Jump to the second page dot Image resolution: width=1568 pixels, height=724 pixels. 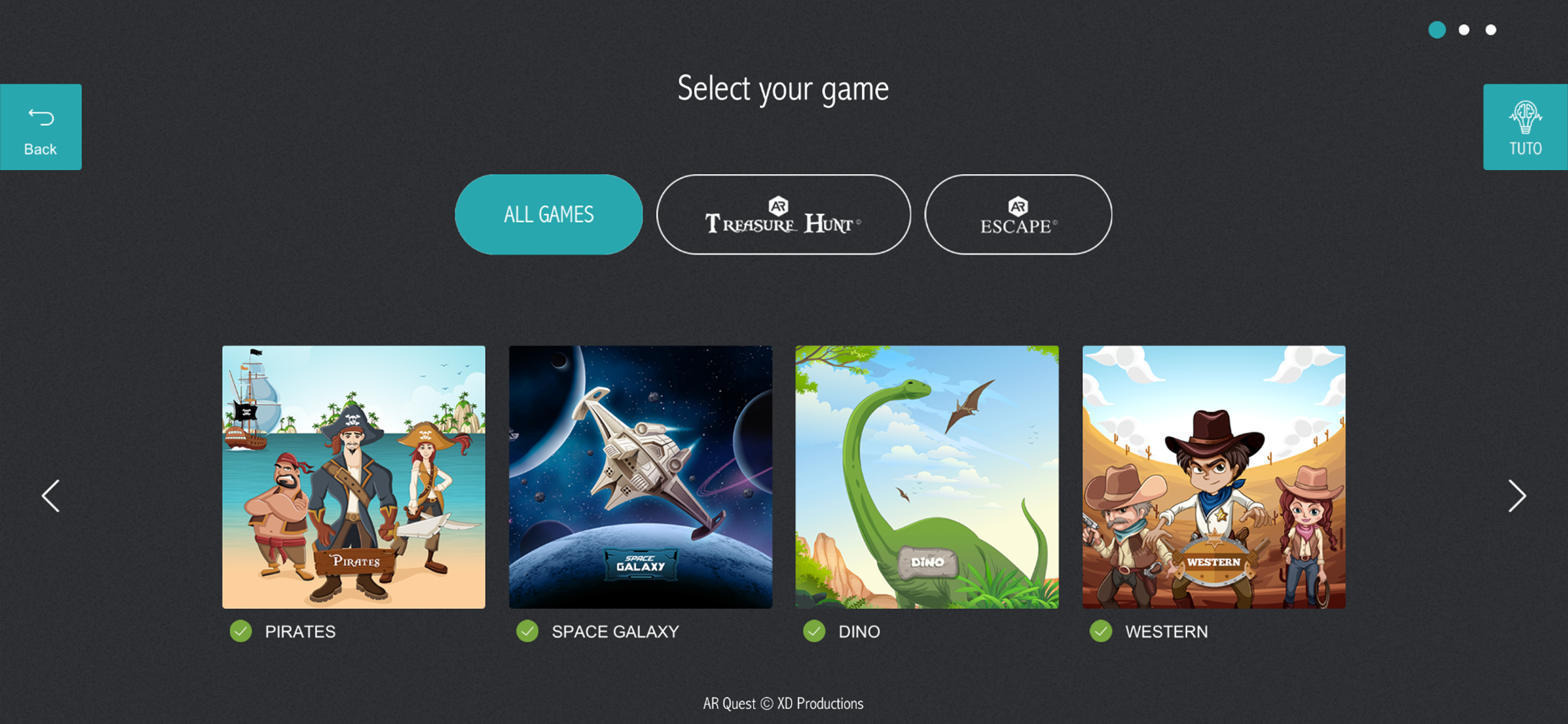point(1464,30)
